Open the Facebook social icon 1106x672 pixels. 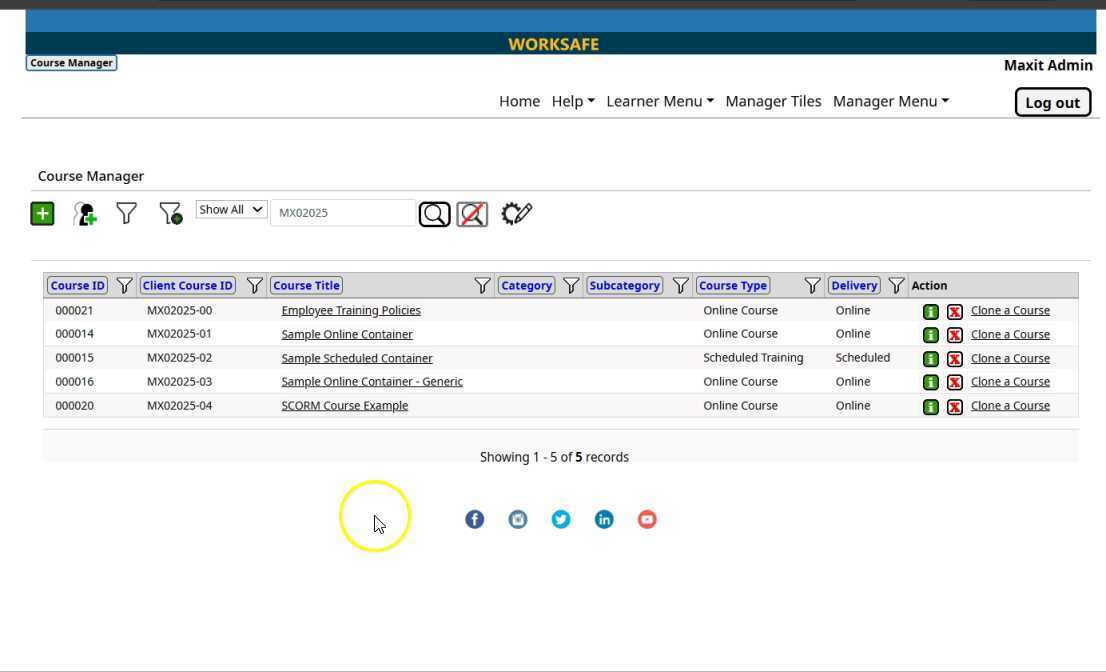coord(474,519)
